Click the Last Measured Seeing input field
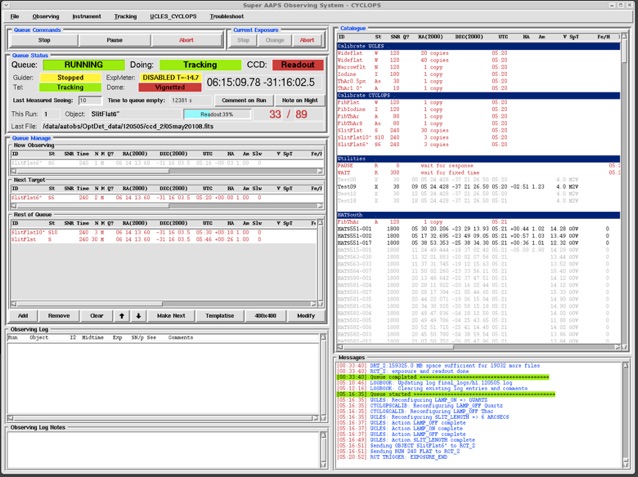The image size is (638, 477). pyautogui.click(x=90, y=100)
